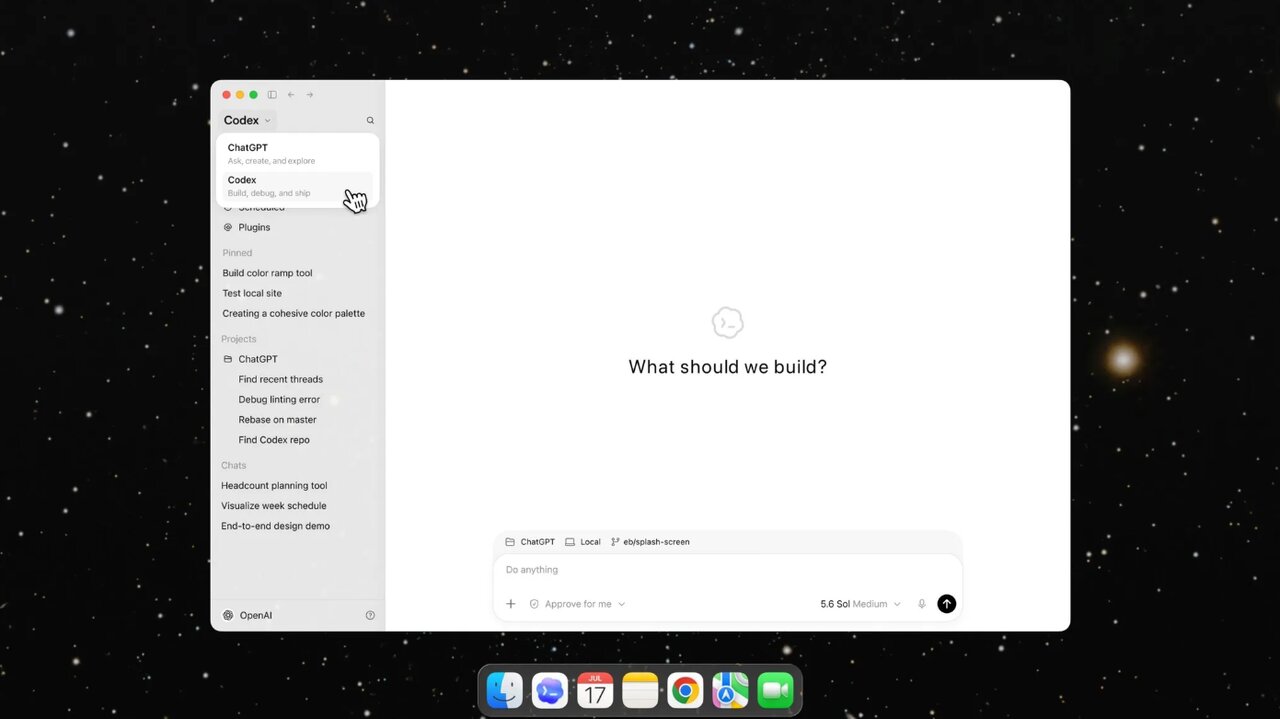Open the 5.6 Sol Medium model selector
The height and width of the screenshot is (719, 1280).
pyautogui.click(x=860, y=604)
